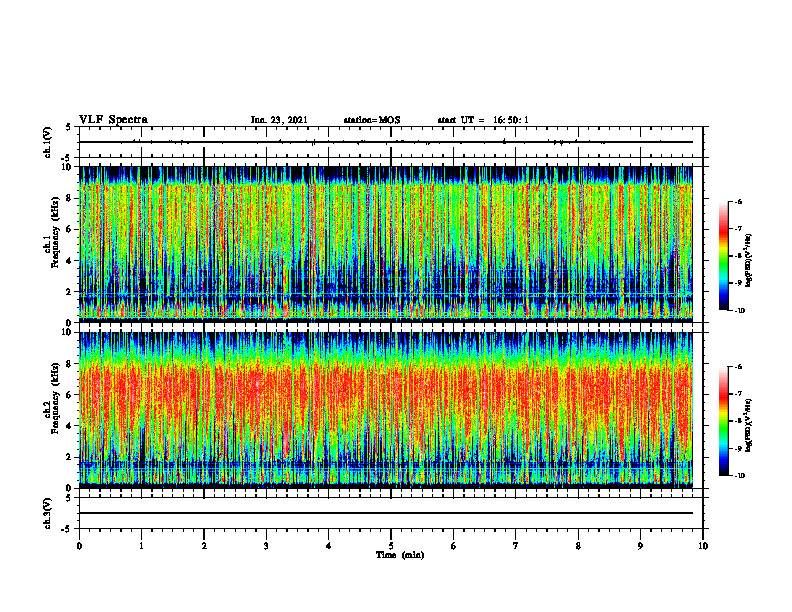Click the "5" tick on ch.1(V) axis
Viewport: 792px width, 612px height.
(x=69, y=127)
